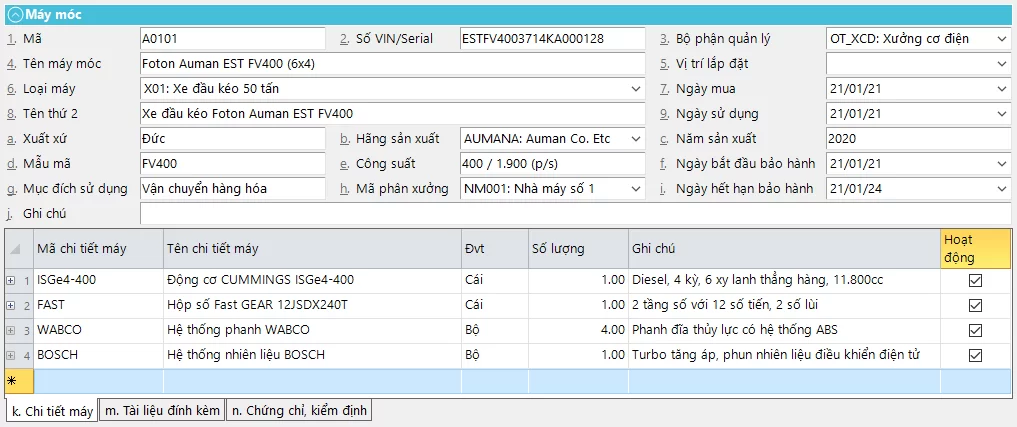The width and height of the screenshot is (1017, 427).
Task: Expand row 2 FAST plus icon
Action: click(11, 305)
